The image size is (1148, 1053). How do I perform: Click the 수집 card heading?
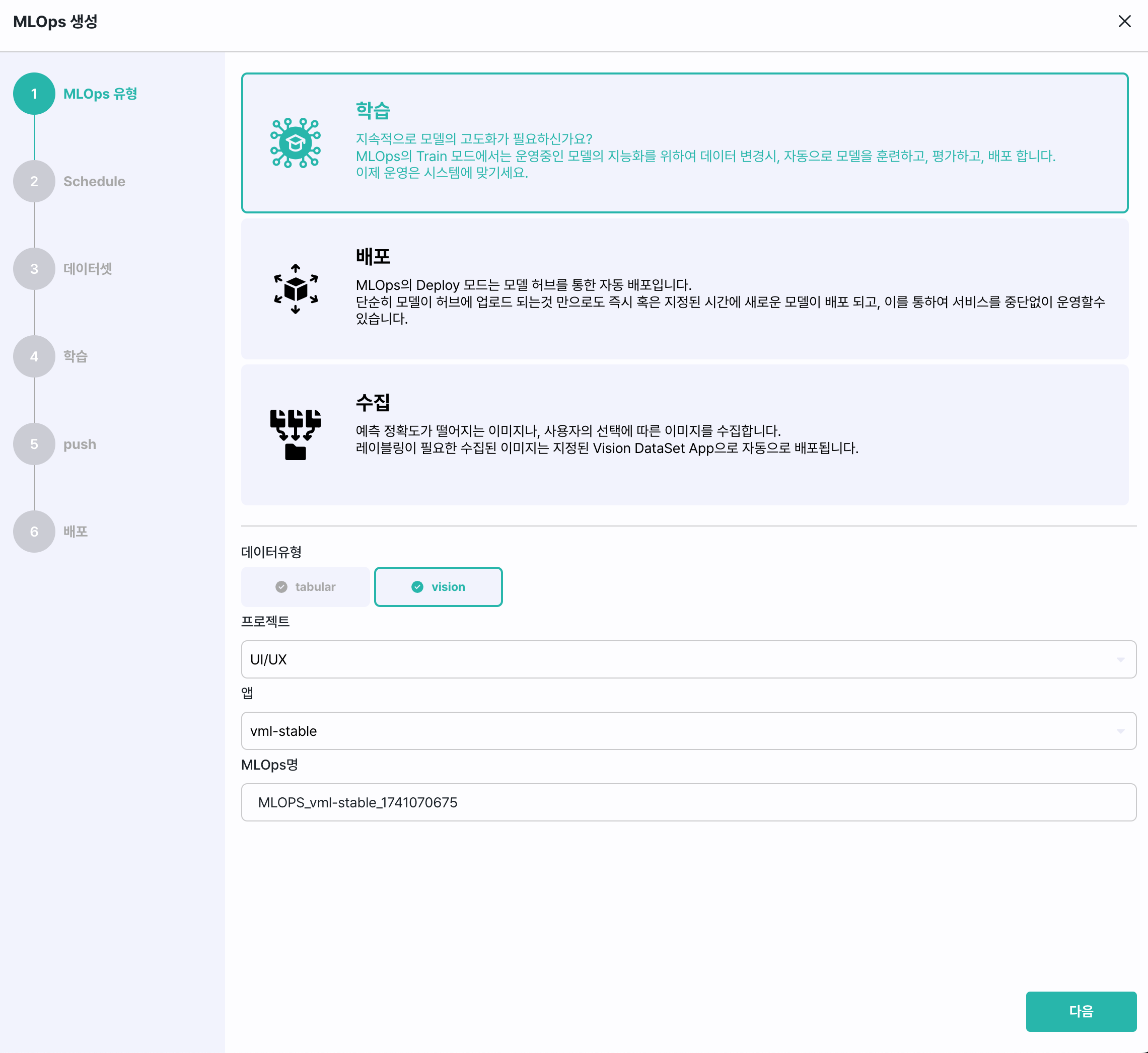point(373,402)
